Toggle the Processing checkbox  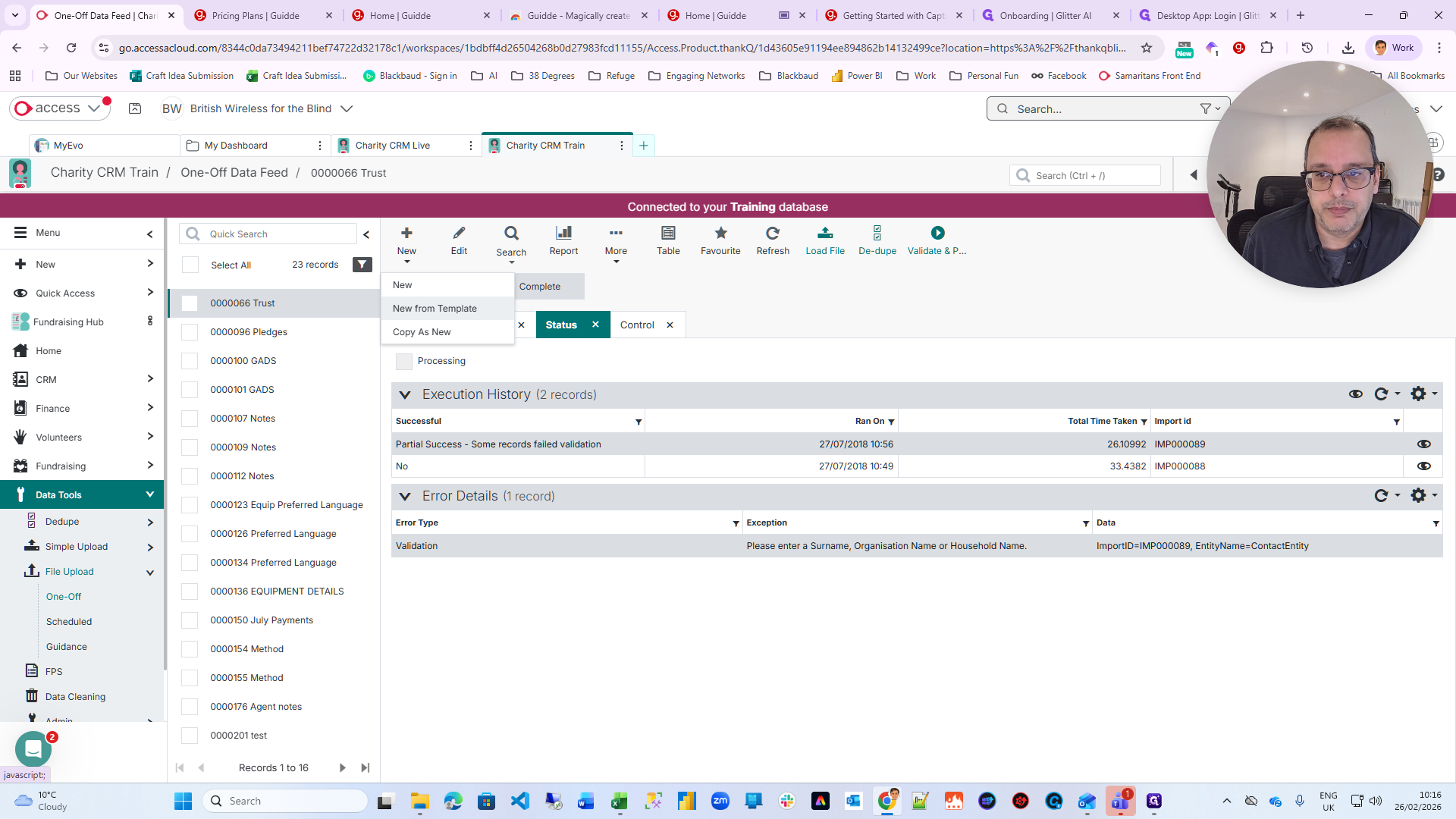(x=404, y=362)
